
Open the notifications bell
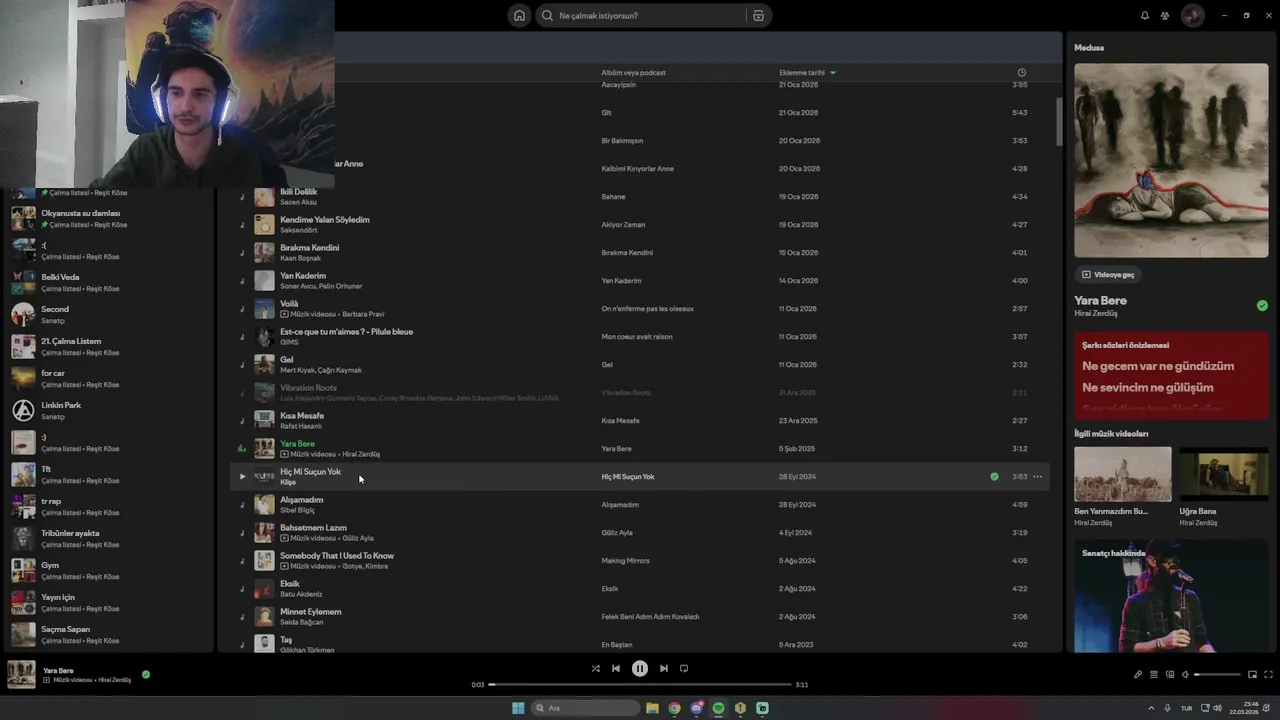click(1145, 15)
